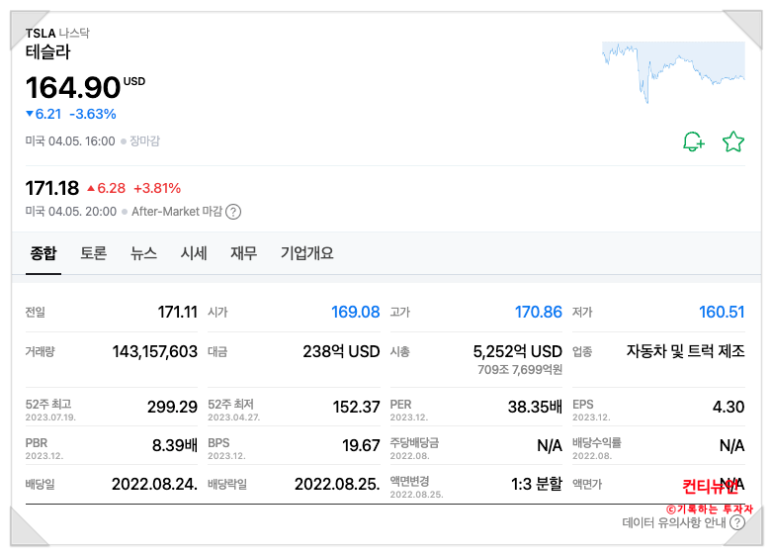Open the 재무 tab
Screen dimensions: 773x556
pyautogui.click(x=244, y=253)
